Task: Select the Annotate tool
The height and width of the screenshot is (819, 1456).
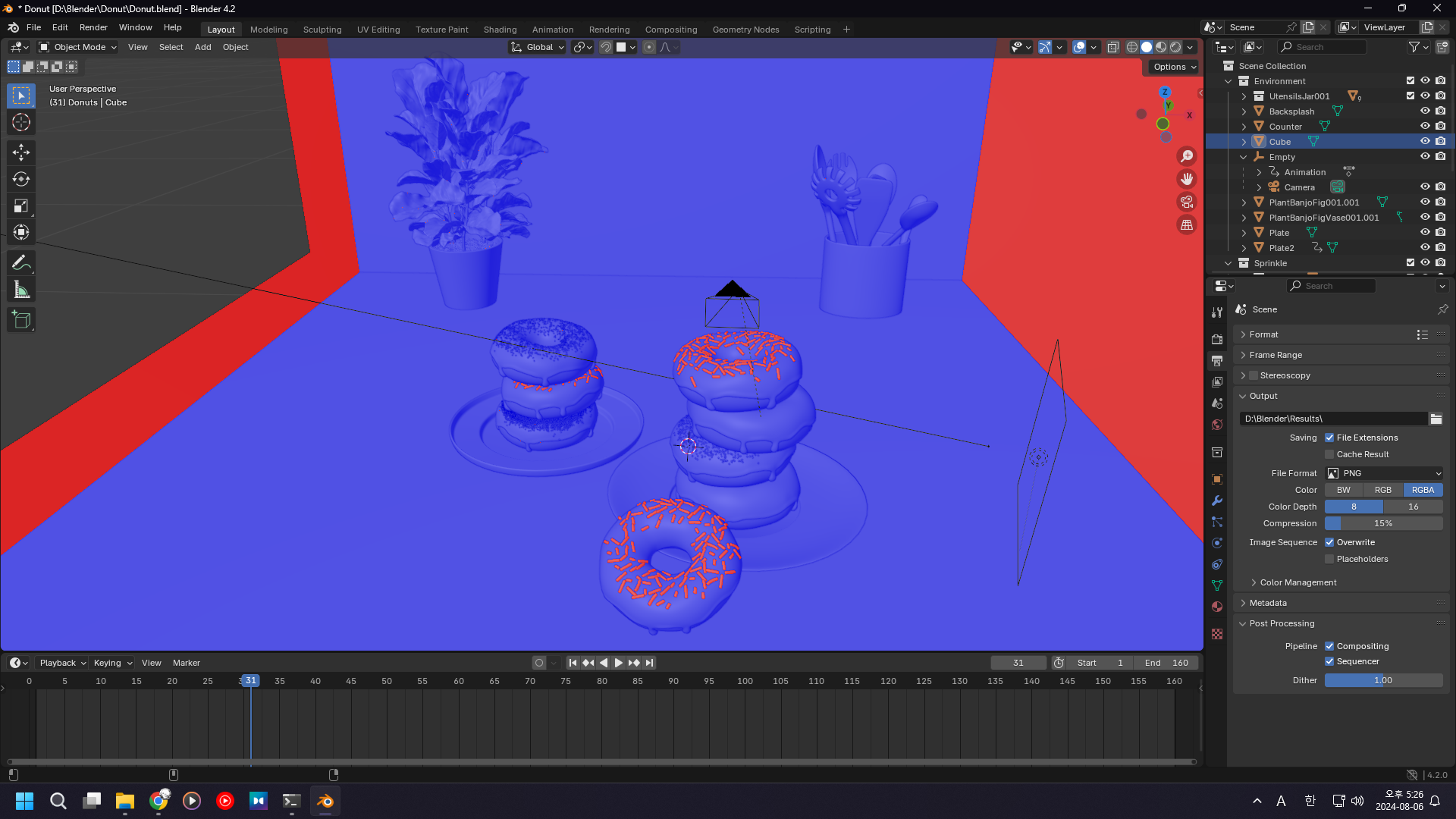Action: coord(21,263)
